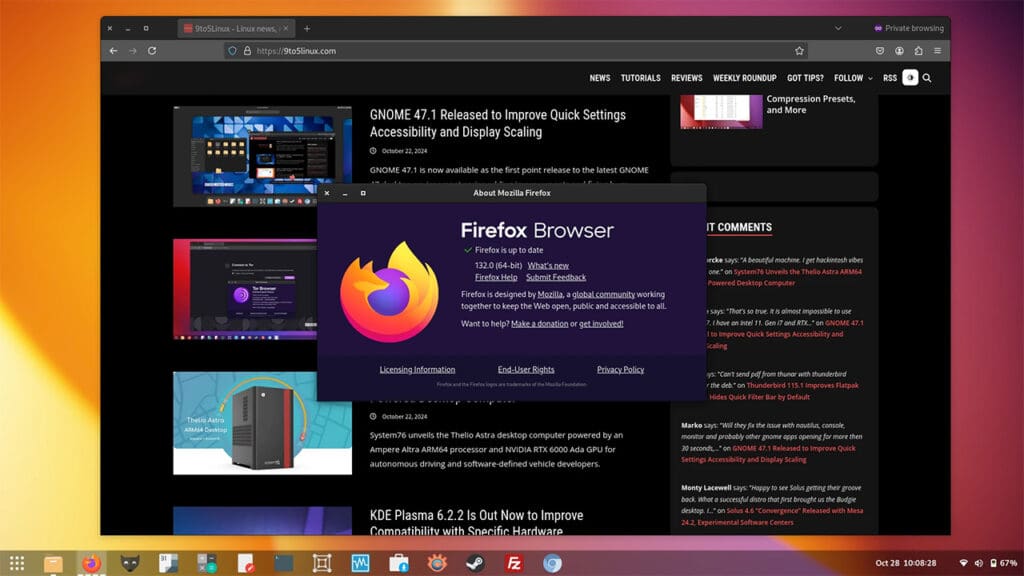Viewport: 1024px width, 576px height.
Task: Open the RSS link in site menu
Action: click(x=889, y=78)
